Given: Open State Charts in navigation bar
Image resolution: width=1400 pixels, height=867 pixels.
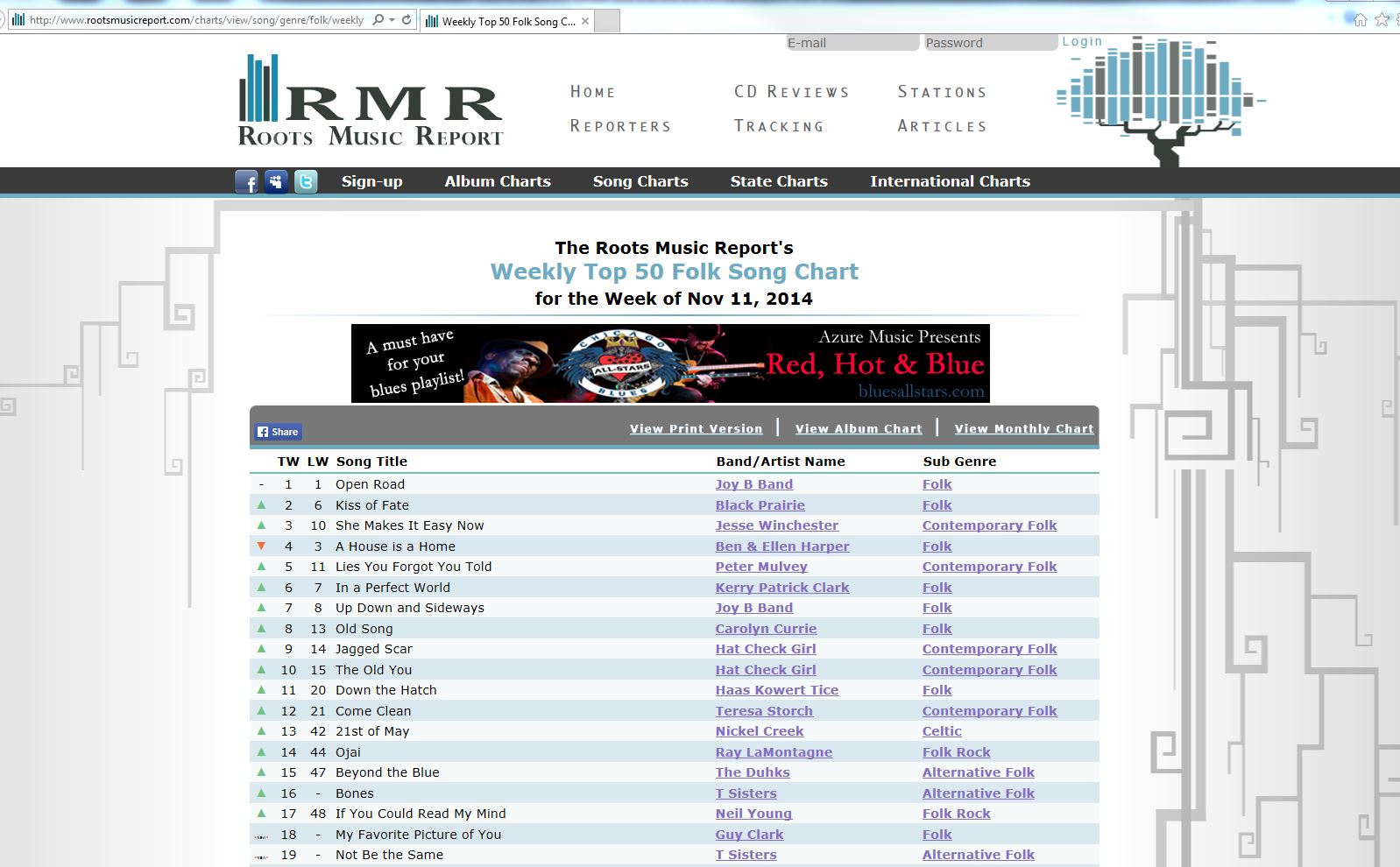Looking at the screenshot, I should [779, 181].
